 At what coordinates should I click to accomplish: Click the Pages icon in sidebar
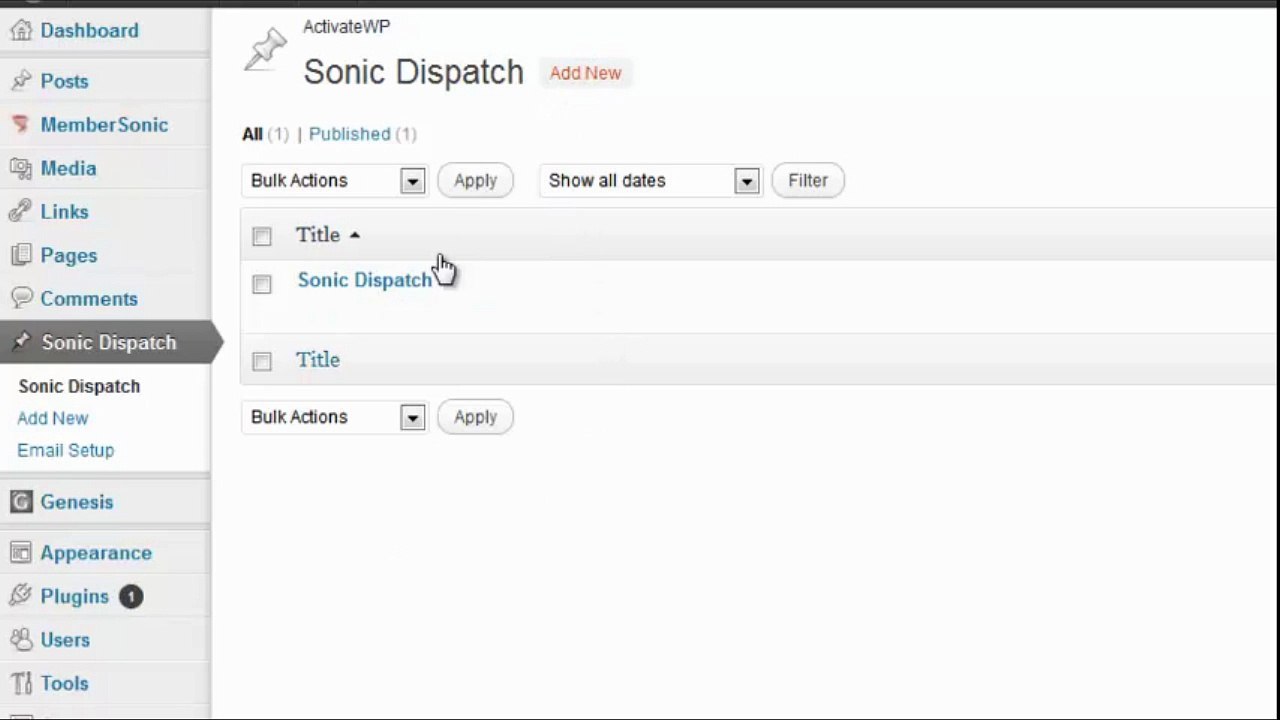point(20,255)
